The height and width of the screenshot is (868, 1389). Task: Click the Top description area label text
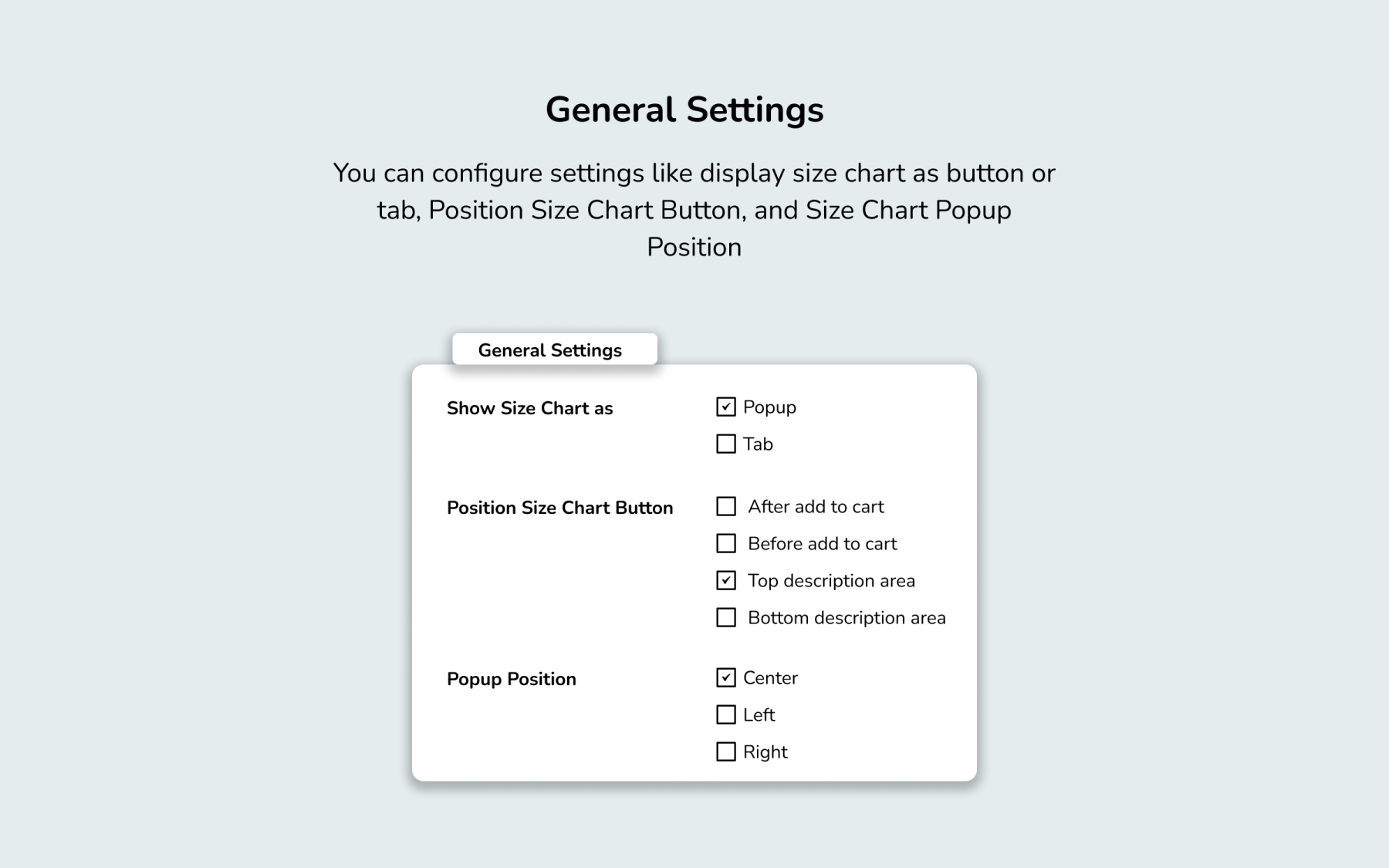click(x=831, y=581)
